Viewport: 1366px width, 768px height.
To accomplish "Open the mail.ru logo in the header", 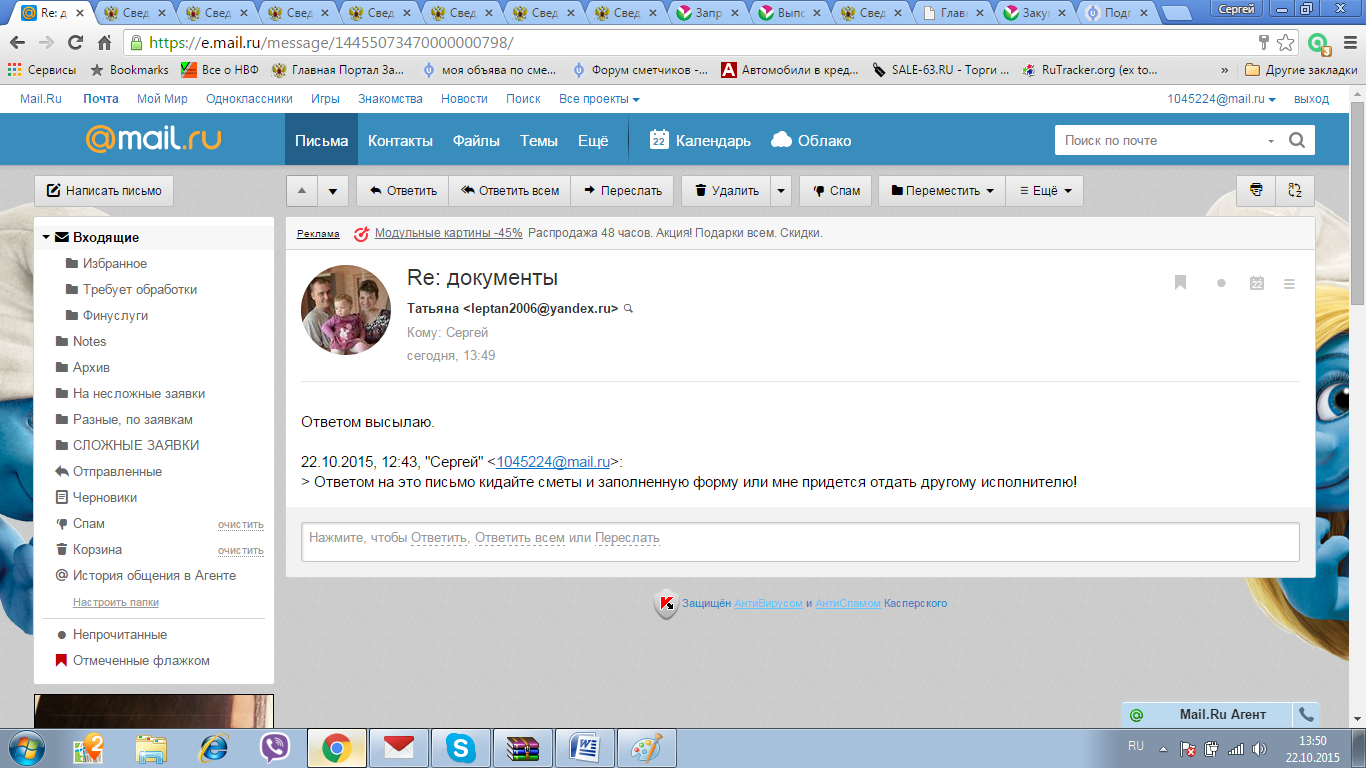I will pyautogui.click(x=153, y=139).
